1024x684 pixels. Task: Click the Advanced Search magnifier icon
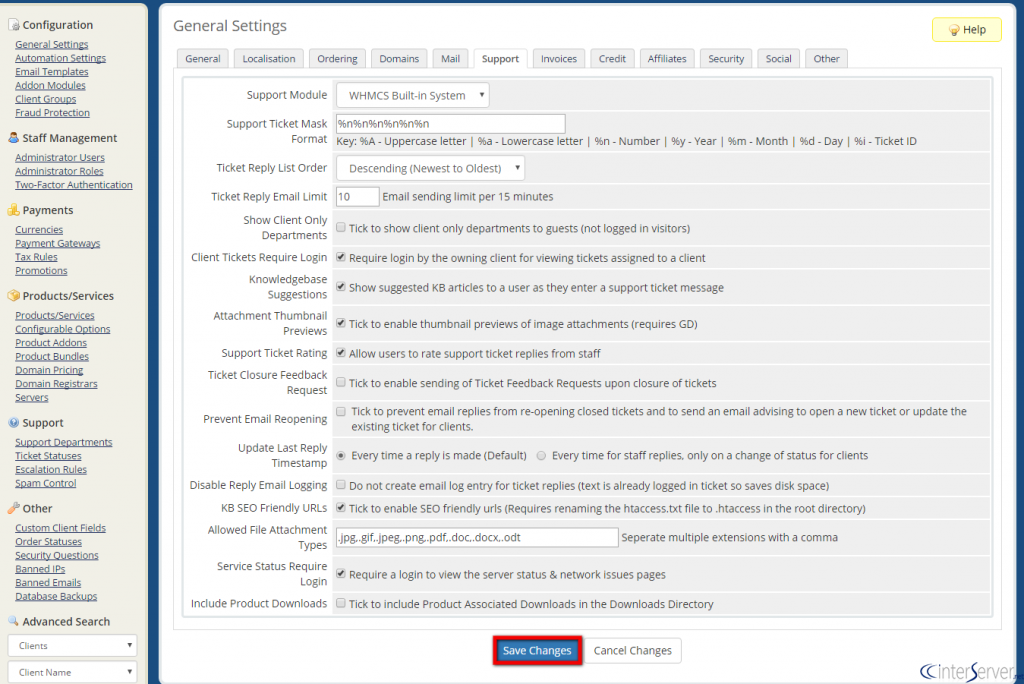(14, 621)
